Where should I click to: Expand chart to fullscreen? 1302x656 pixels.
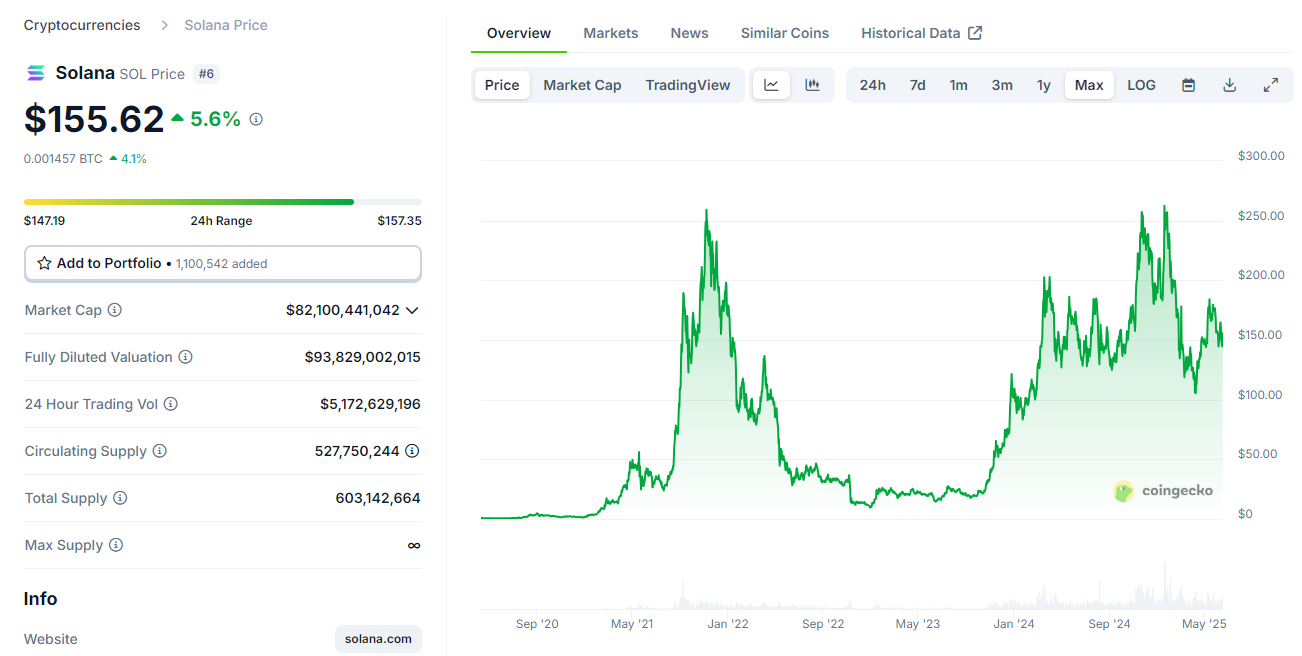tap(1271, 85)
